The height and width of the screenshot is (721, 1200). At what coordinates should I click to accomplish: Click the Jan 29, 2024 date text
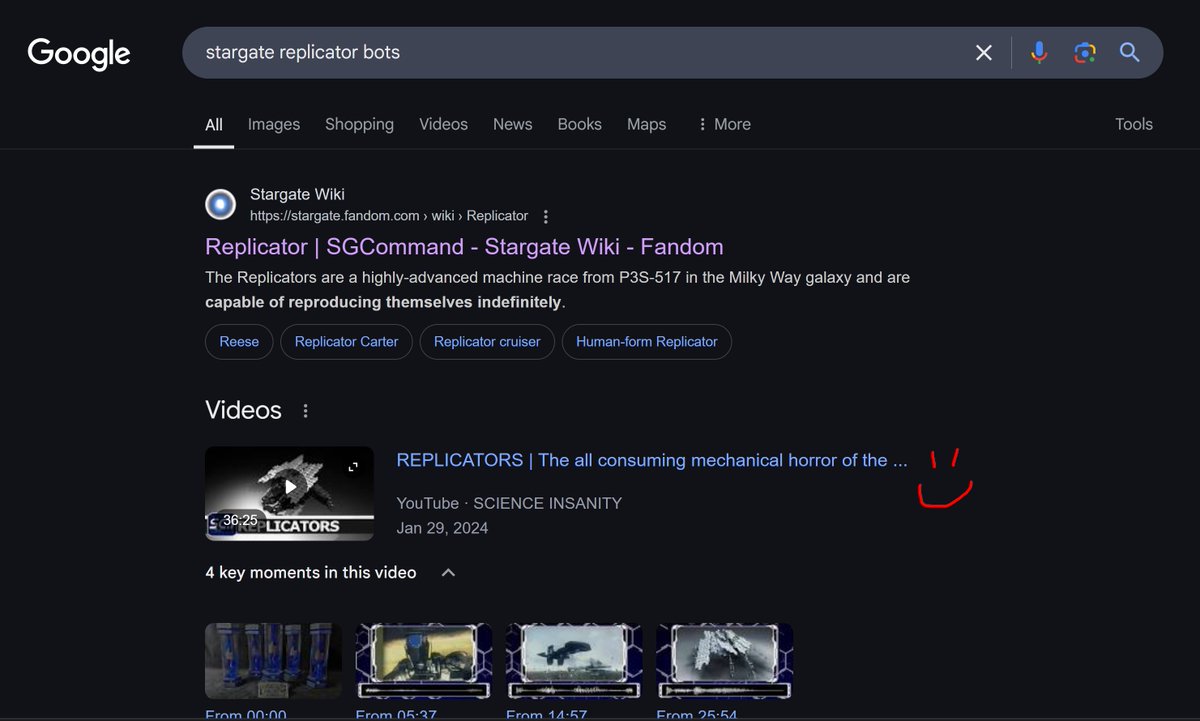(x=442, y=528)
